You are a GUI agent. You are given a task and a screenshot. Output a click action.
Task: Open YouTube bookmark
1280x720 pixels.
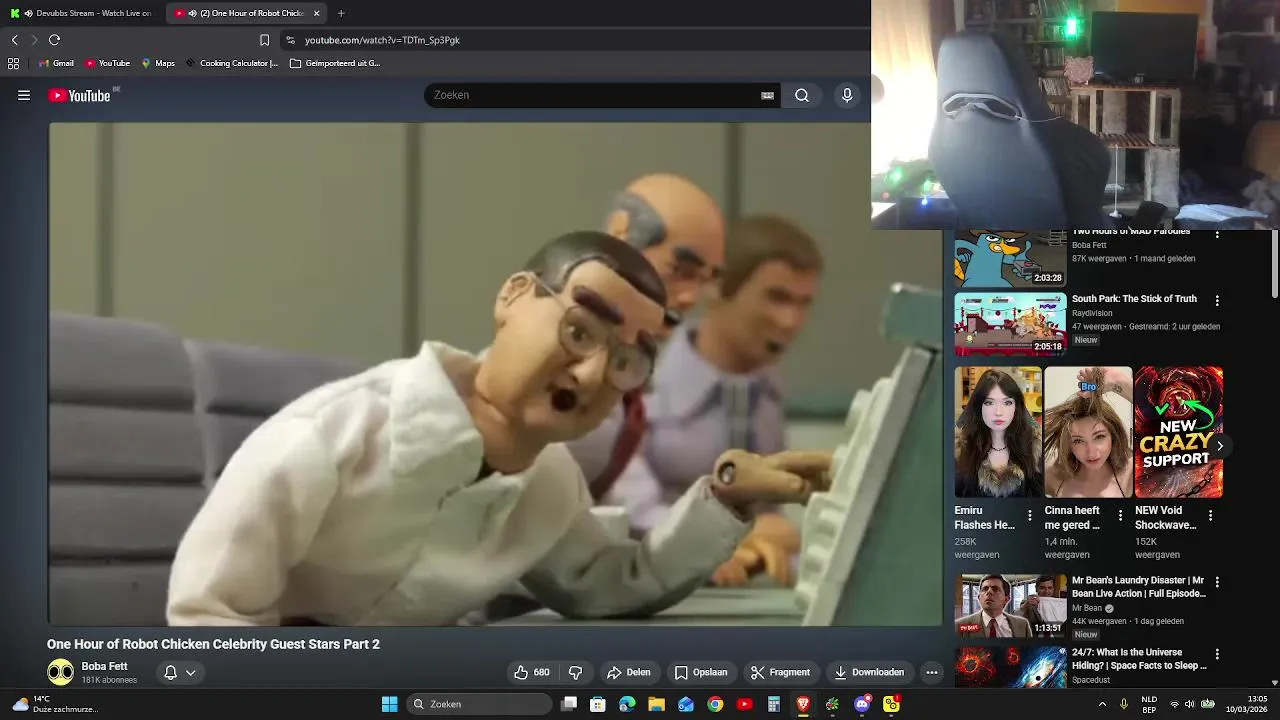108,63
